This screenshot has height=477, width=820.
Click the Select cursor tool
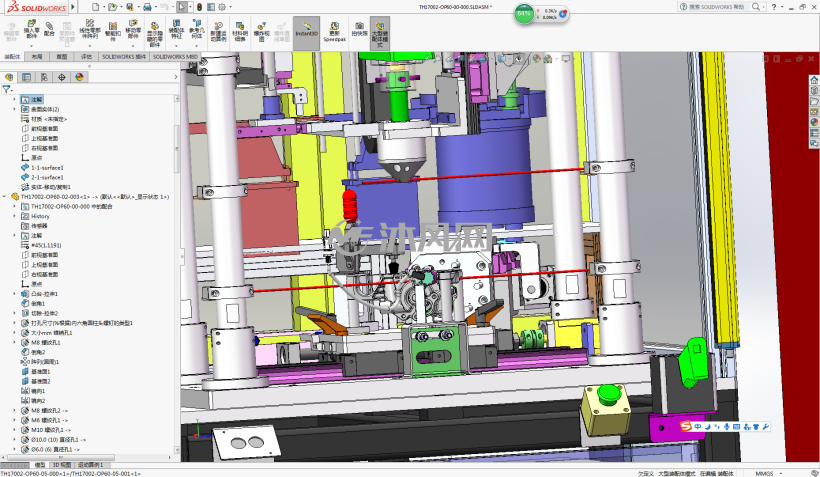pos(181,7)
